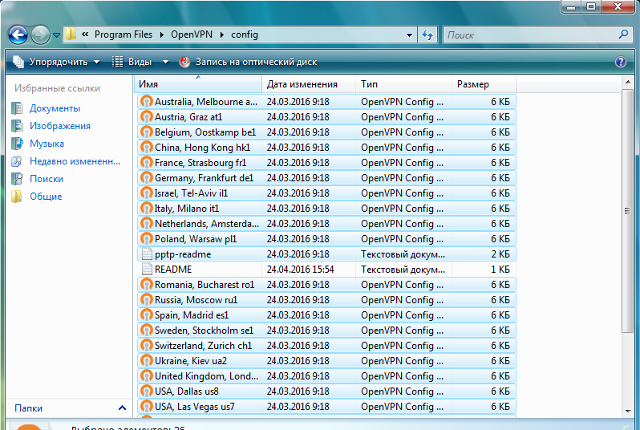Click the file list scroll down arrow
The width and height of the screenshot is (640, 430).
pos(627,411)
